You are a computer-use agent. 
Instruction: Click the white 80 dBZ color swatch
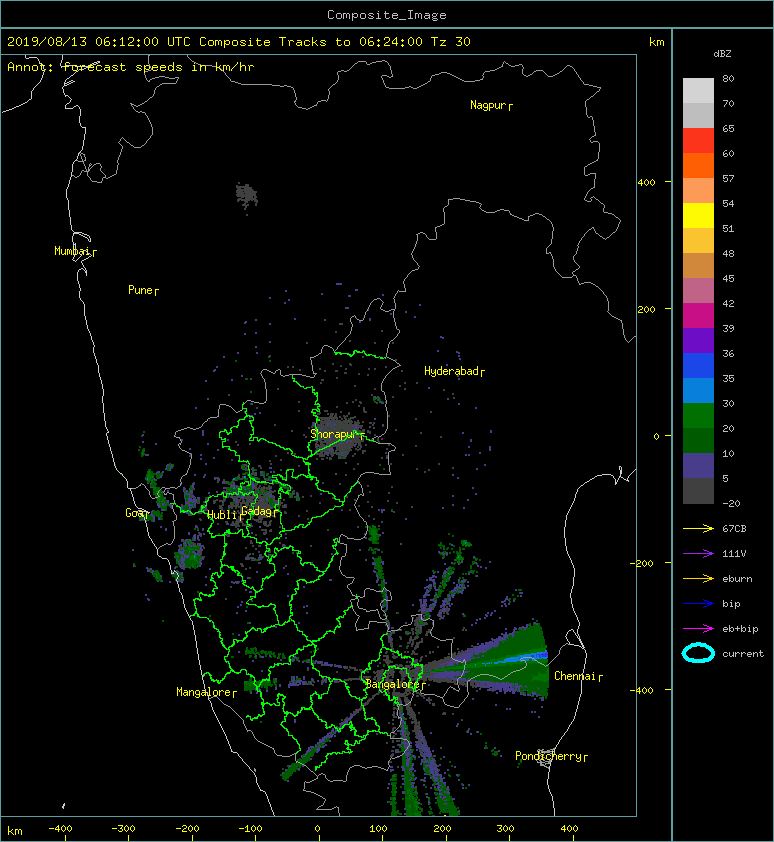[x=698, y=90]
